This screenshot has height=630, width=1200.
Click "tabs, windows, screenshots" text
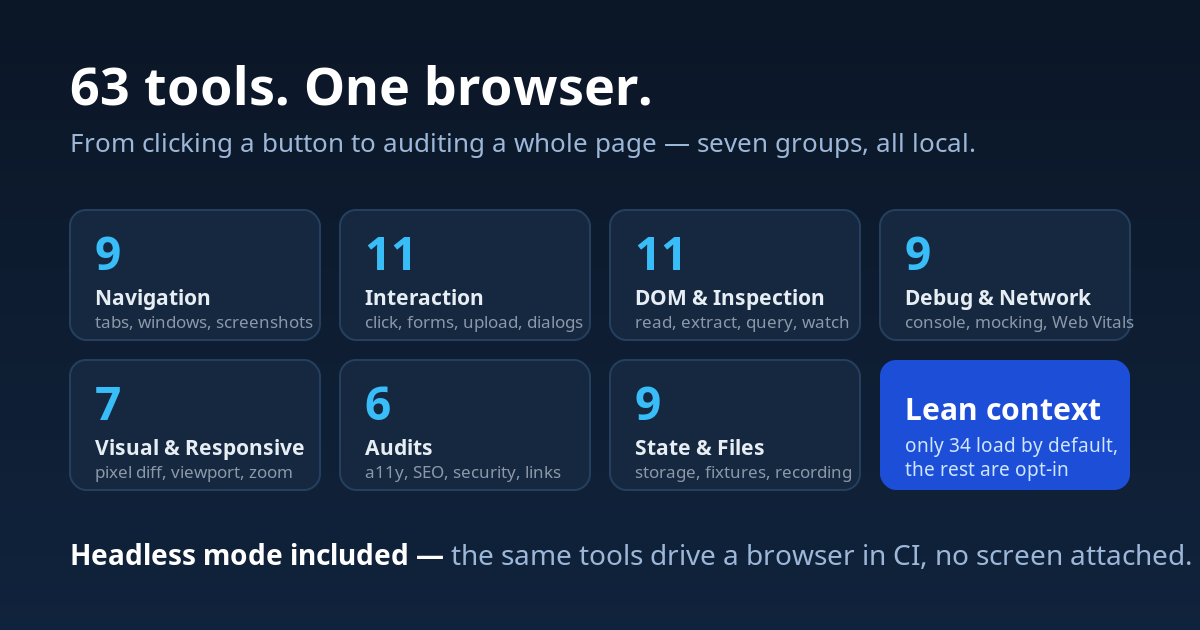coord(204,323)
